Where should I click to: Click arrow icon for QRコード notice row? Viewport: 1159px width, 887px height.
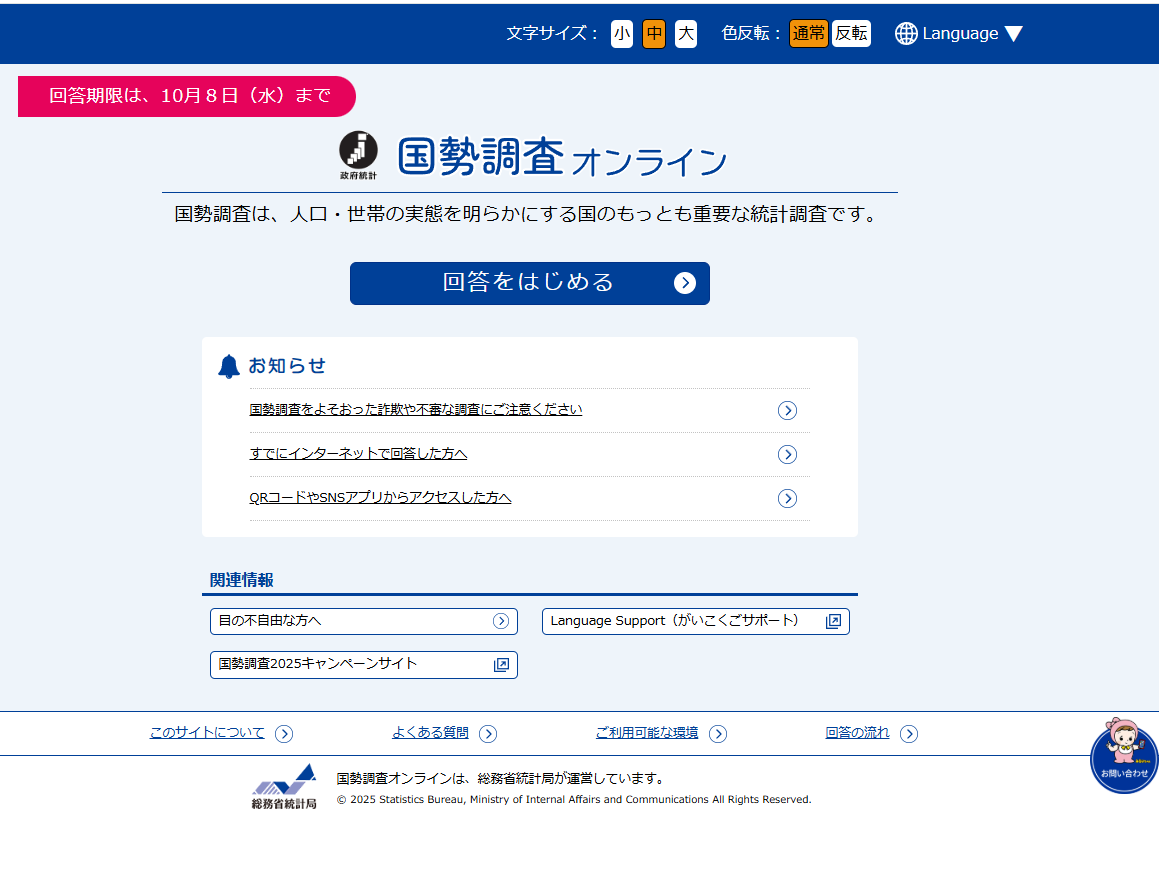pyautogui.click(x=787, y=499)
